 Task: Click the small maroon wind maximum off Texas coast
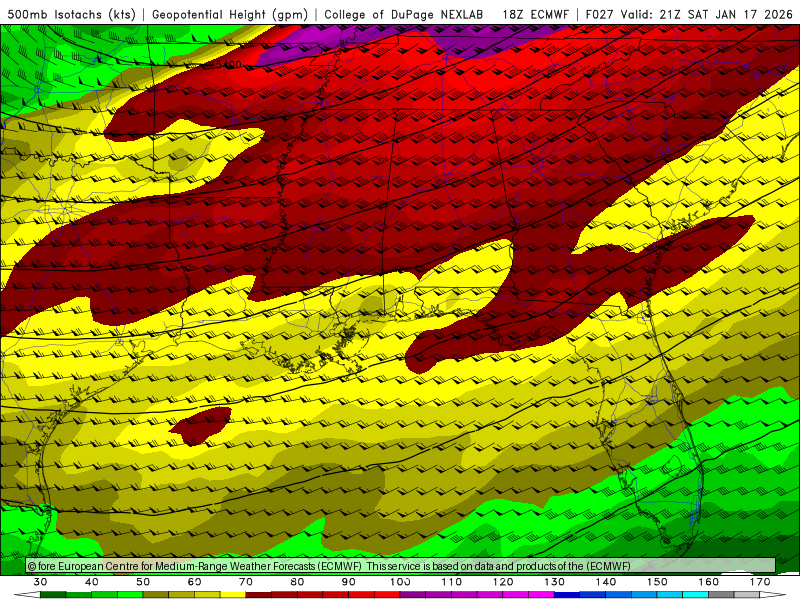click(201, 425)
